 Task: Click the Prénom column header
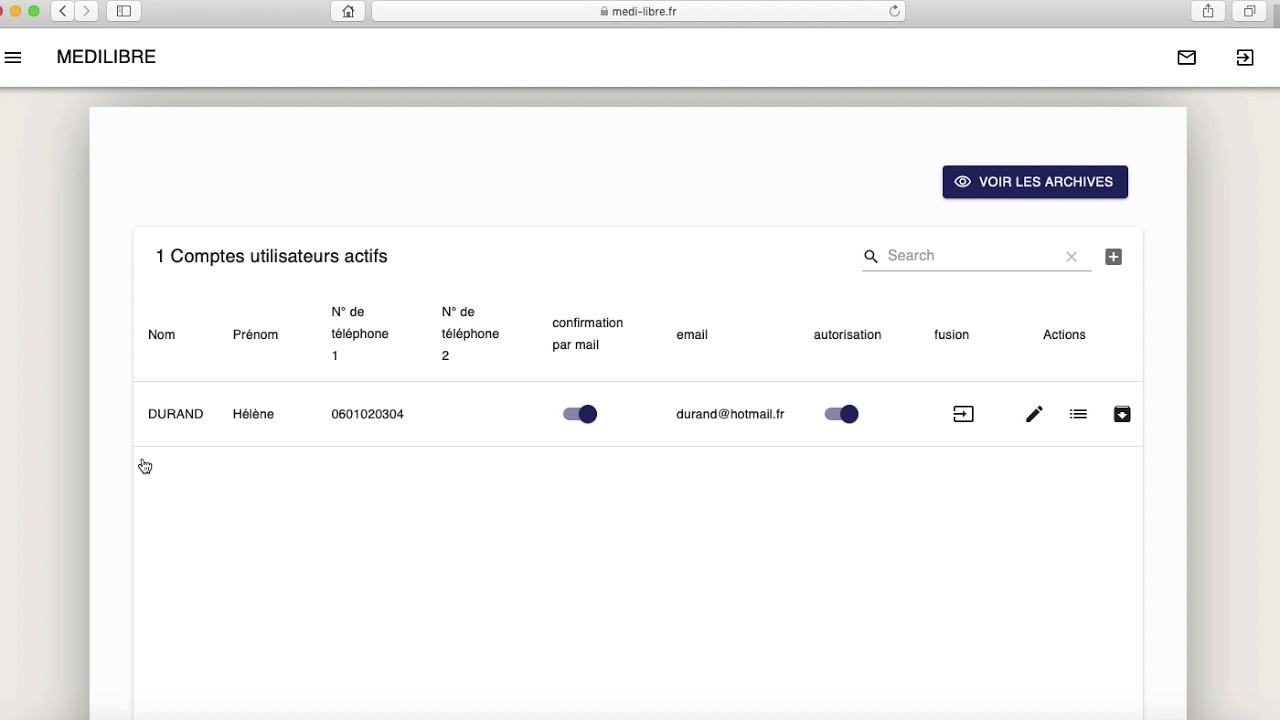pyautogui.click(x=255, y=335)
